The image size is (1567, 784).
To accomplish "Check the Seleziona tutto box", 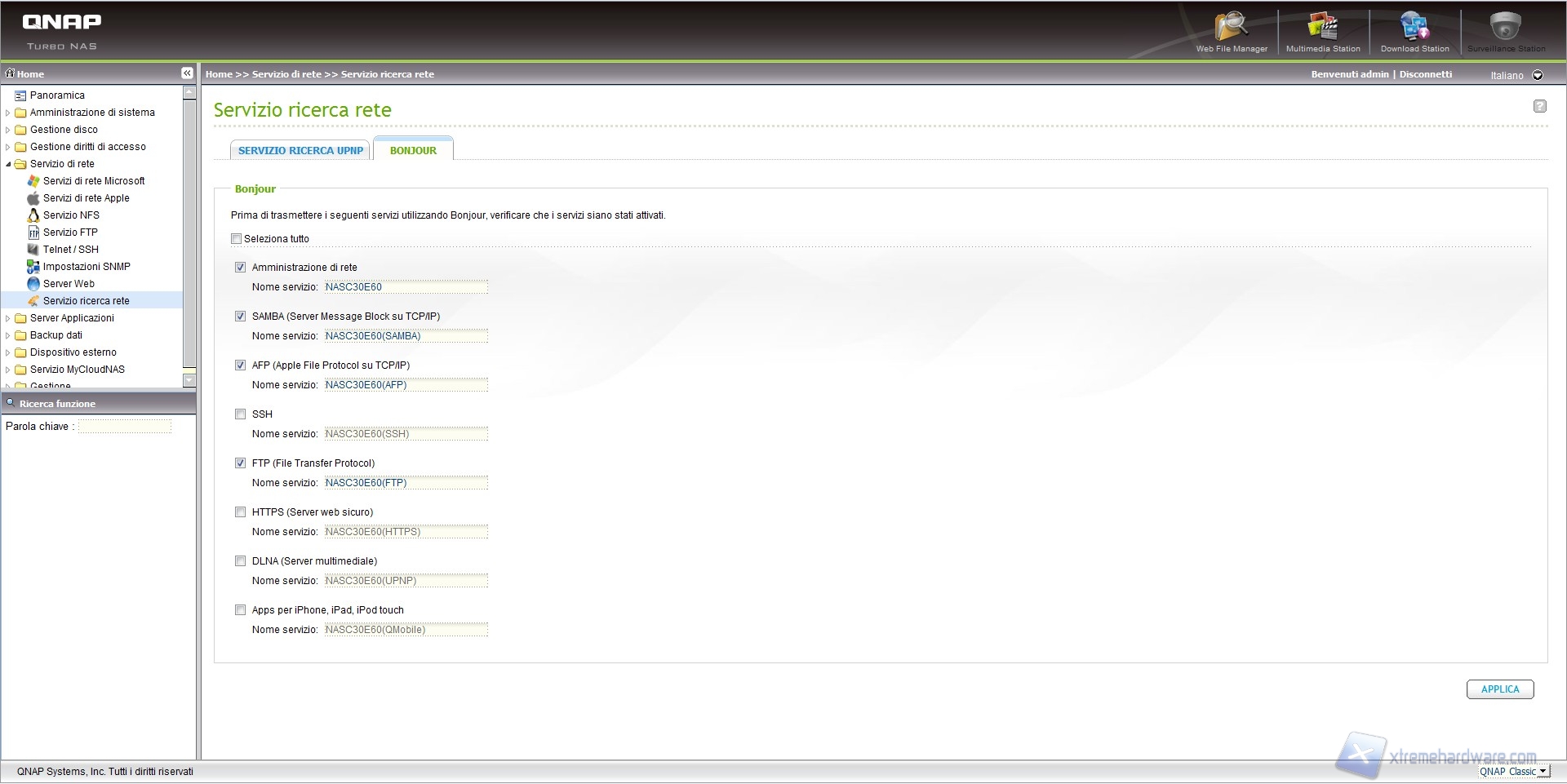I will point(236,239).
